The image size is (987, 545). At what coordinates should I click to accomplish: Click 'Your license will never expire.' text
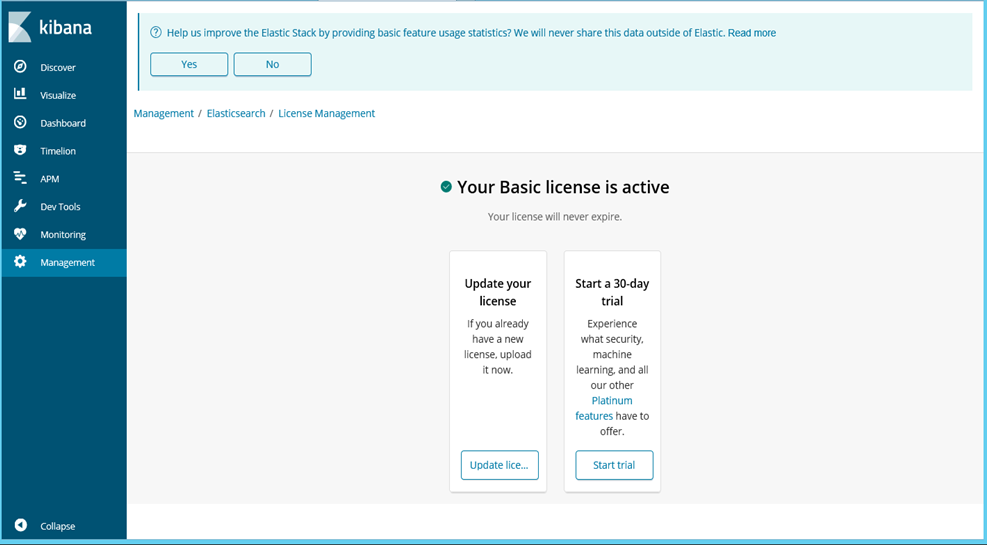click(x=555, y=216)
